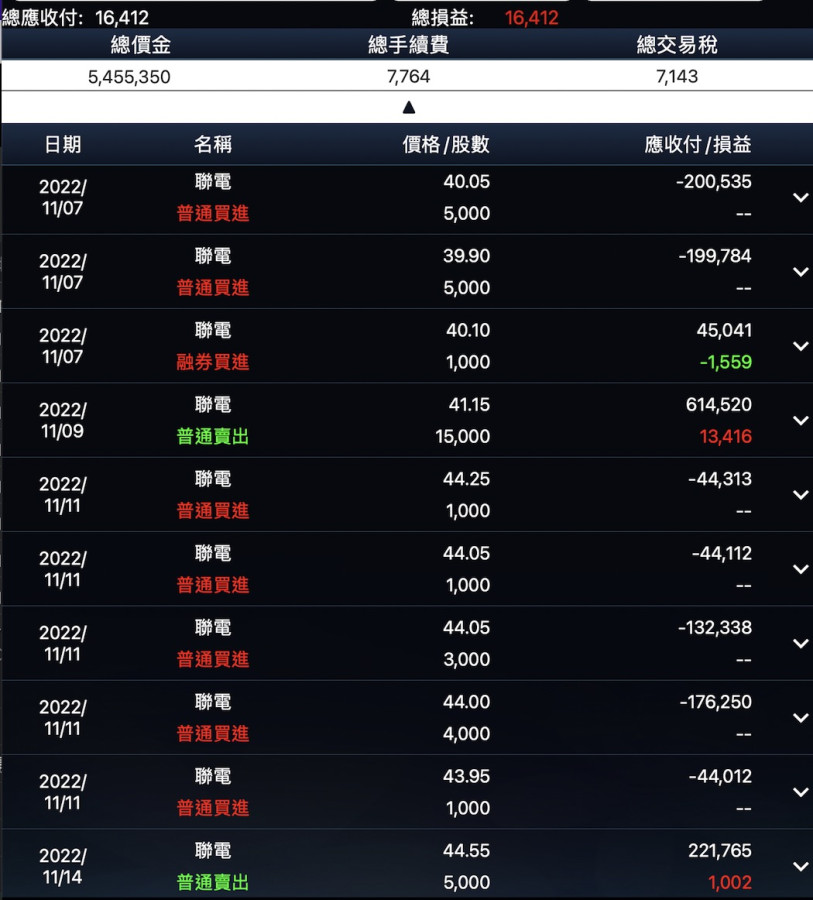The width and height of the screenshot is (813, 900).
Task: Click the price 44.00
Action: click(466, 701)
